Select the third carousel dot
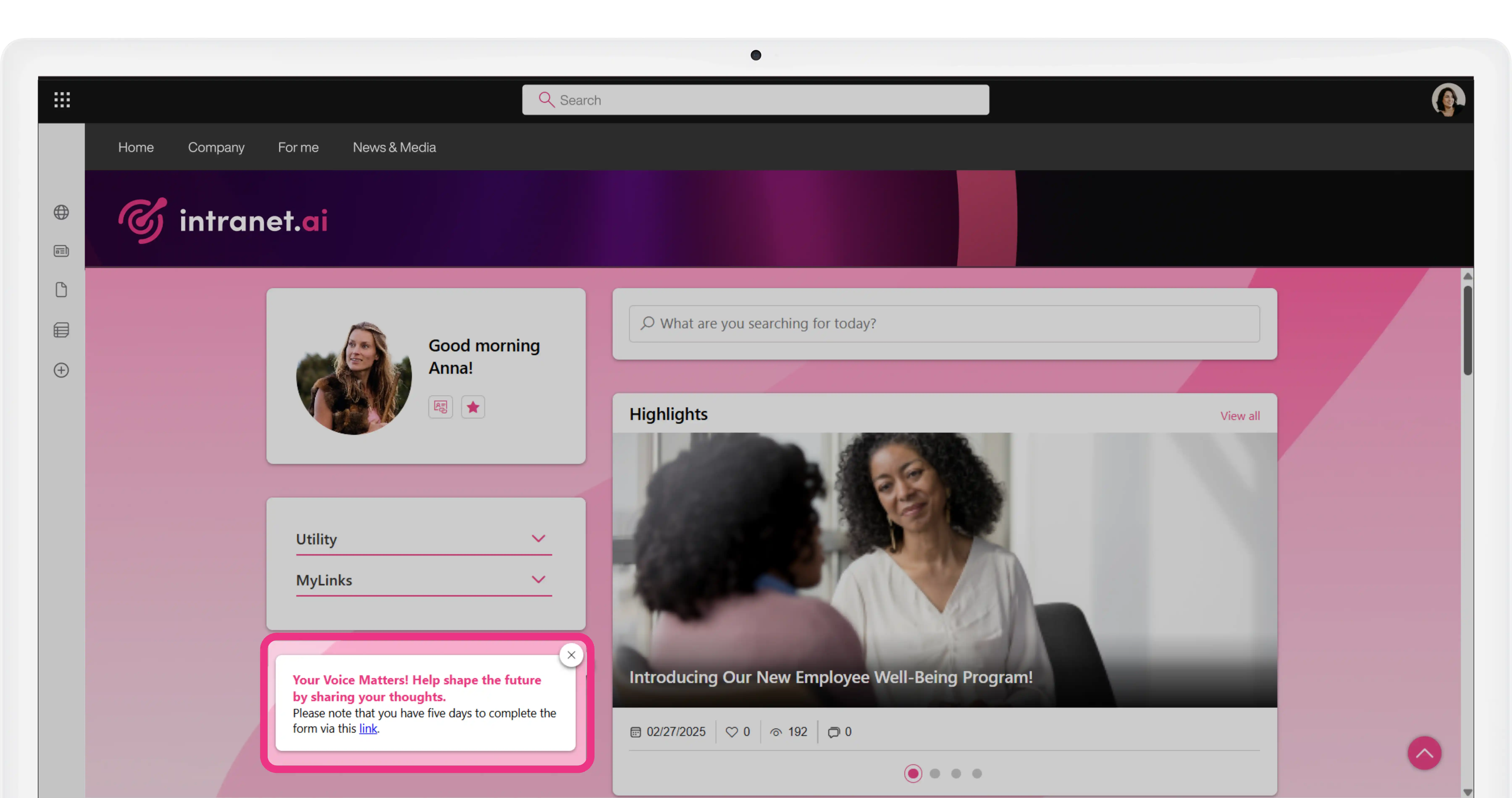1512x798 pixels. [x=956, y=773]
